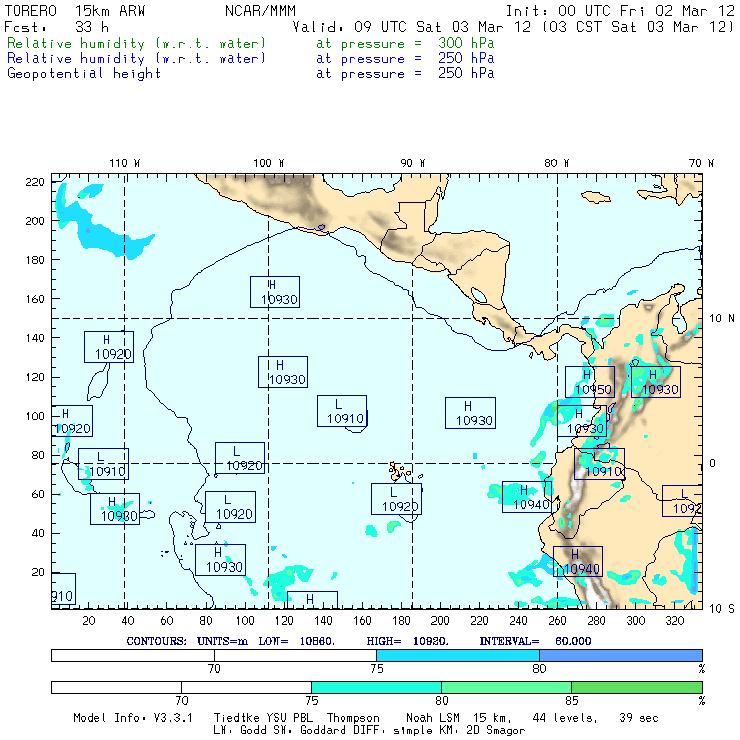The width and height of the screenshot is (740, 740).
Task: Click the 'CONTOURS: UNITS=m' caption
Action: tap(187, 641)
